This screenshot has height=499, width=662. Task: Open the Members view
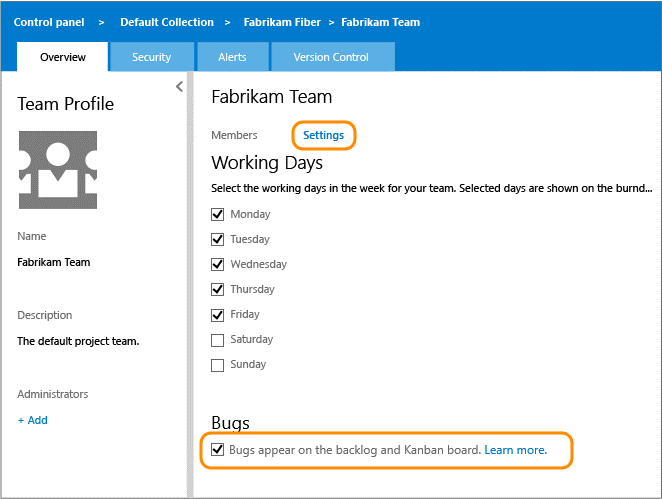tap(234, 135)
